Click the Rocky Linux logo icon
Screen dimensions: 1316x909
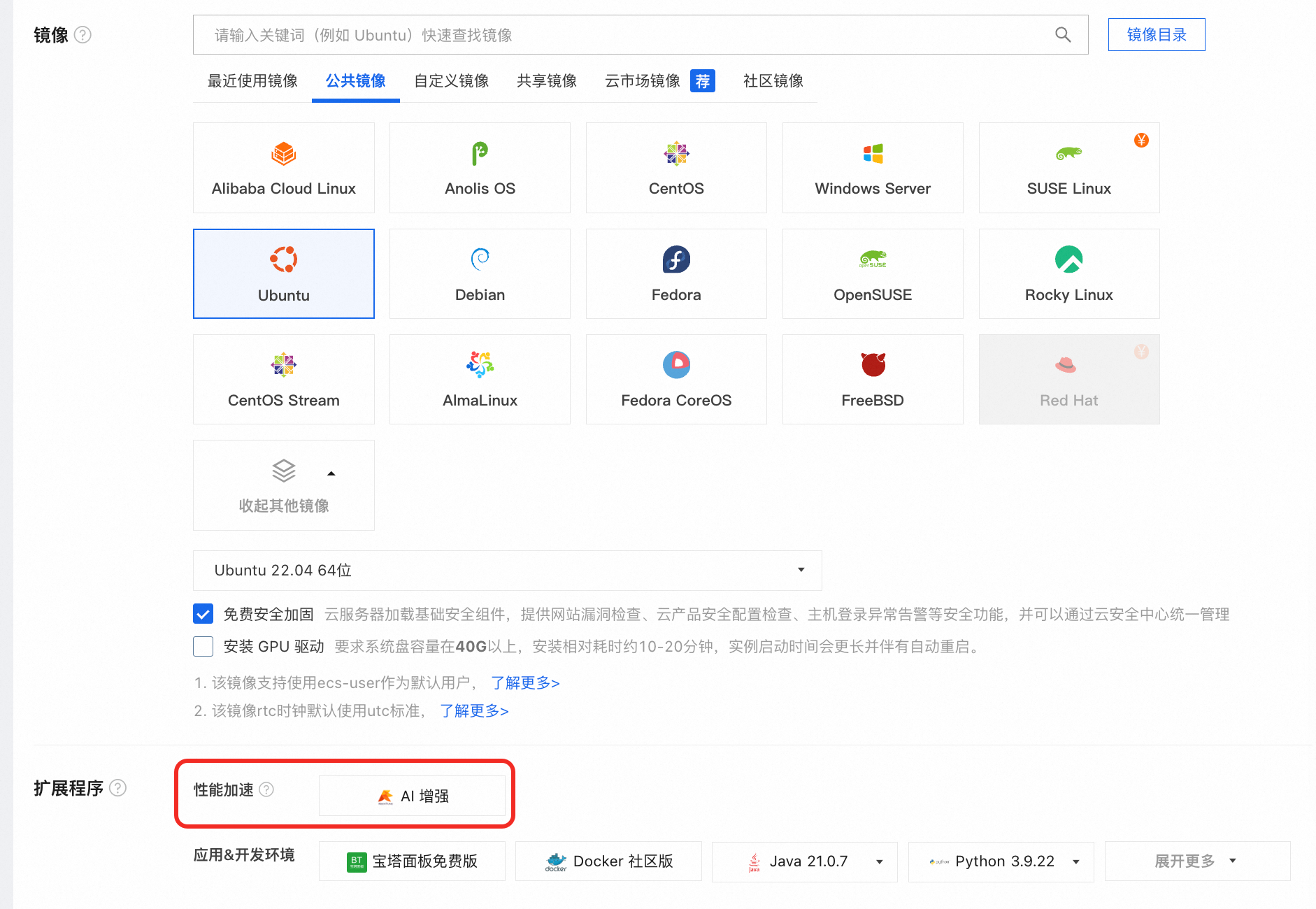coord(1068,259)
